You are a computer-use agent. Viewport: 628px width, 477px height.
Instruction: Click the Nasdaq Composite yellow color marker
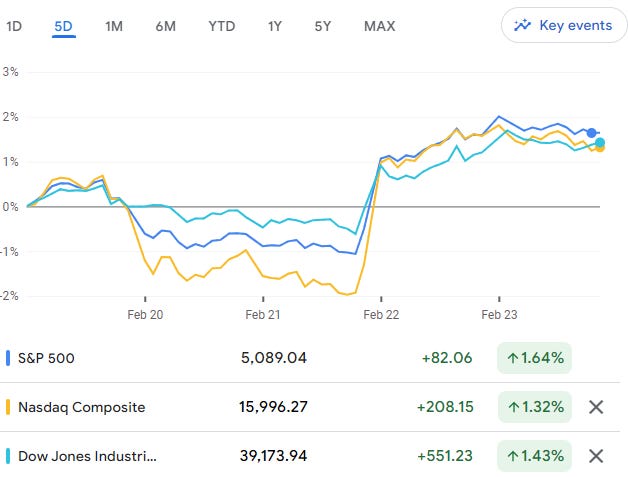tap(8, 407)
